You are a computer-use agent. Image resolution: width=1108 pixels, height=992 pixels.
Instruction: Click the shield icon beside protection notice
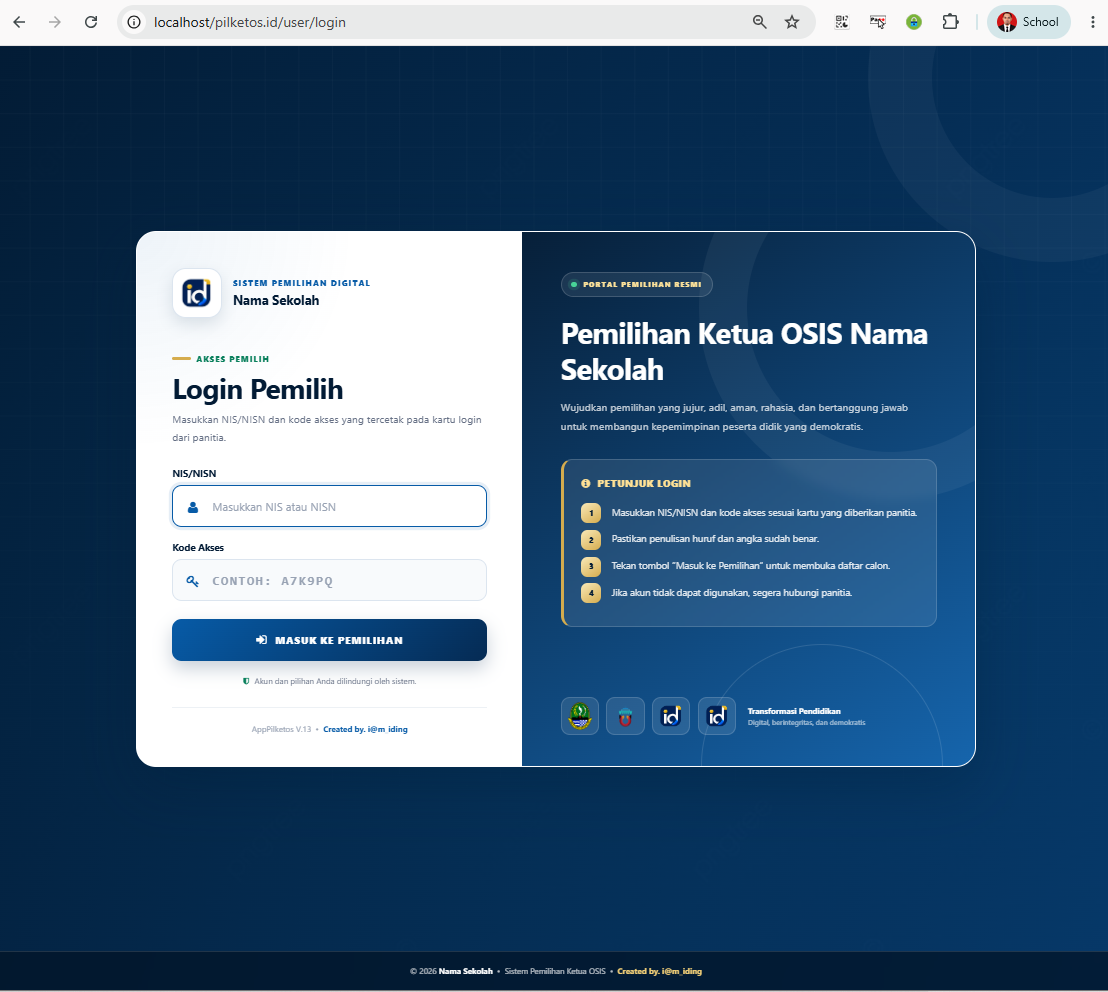tap(246, 681)
